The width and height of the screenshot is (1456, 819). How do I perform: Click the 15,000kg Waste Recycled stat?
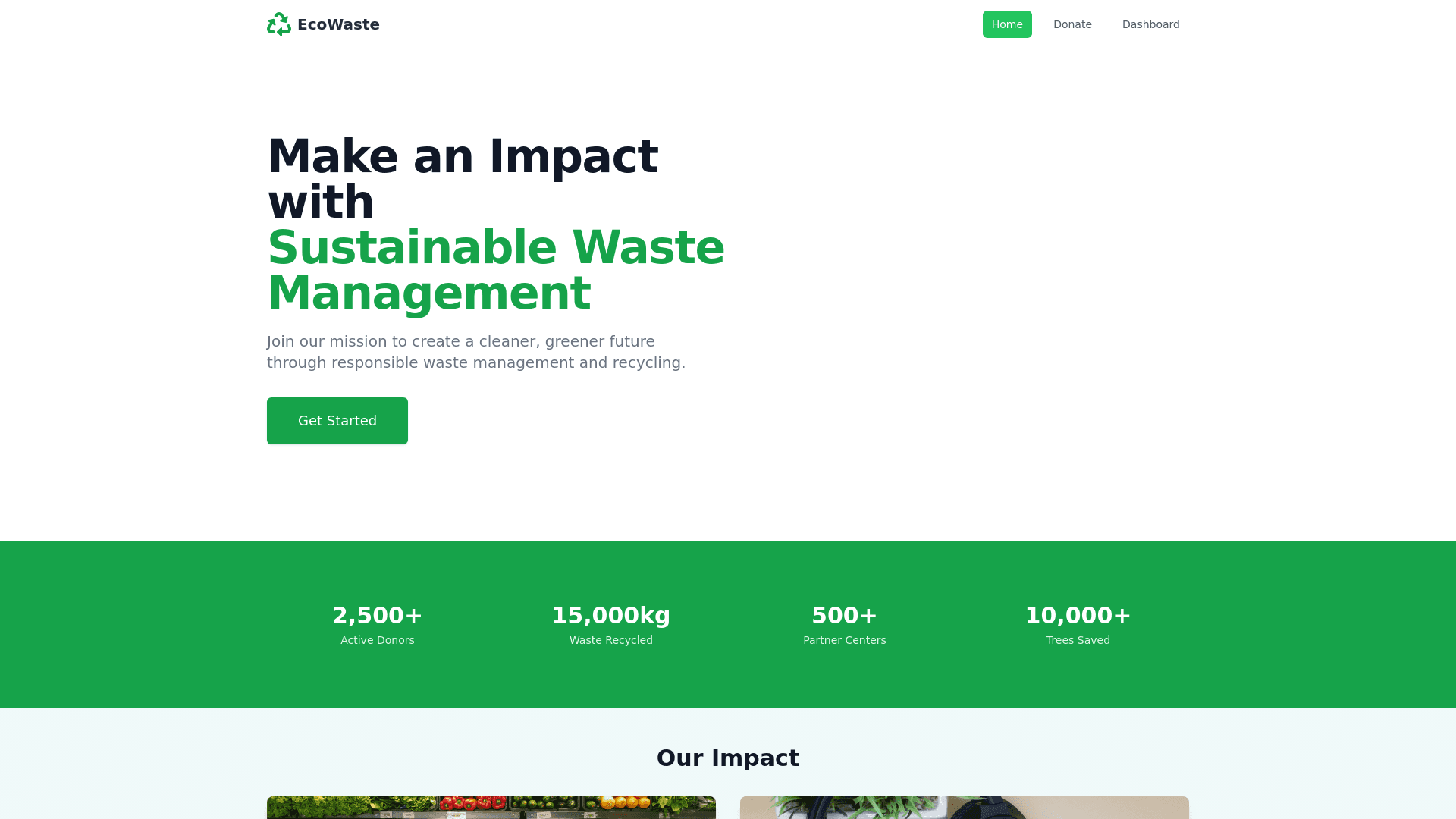coord(610,615)
